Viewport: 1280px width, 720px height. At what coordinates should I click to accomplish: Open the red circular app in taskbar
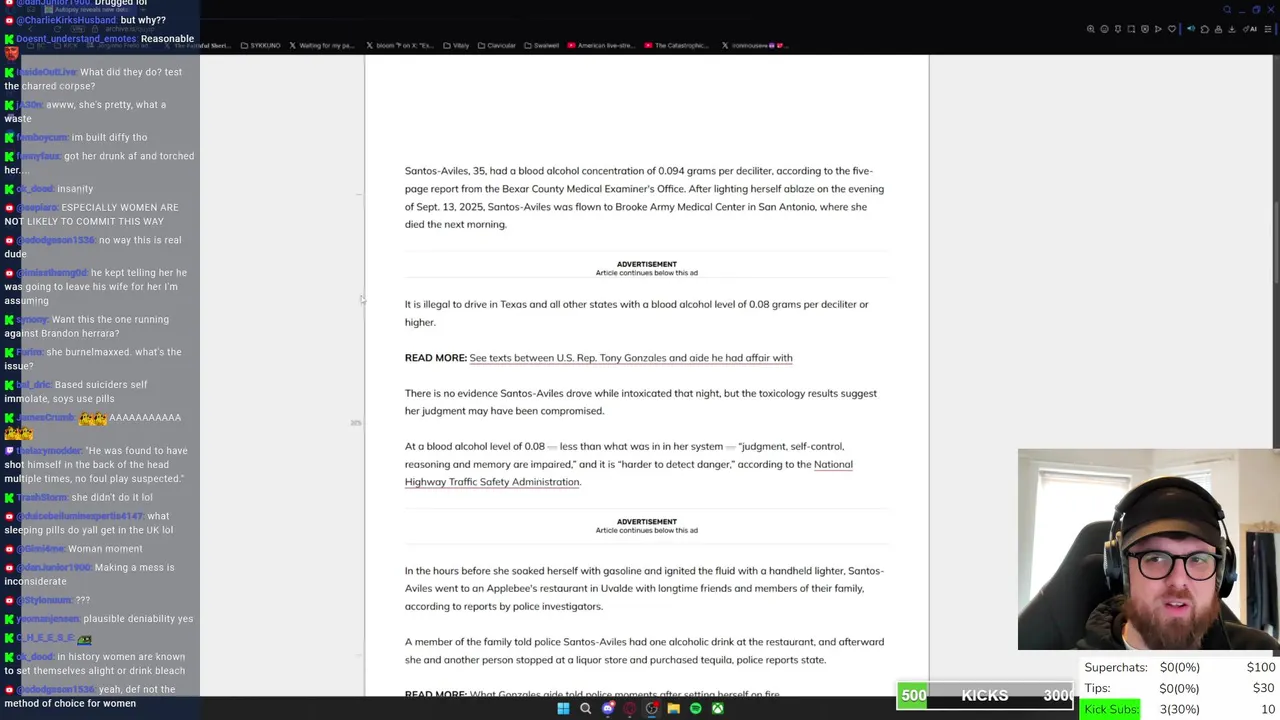coord(629,709)
